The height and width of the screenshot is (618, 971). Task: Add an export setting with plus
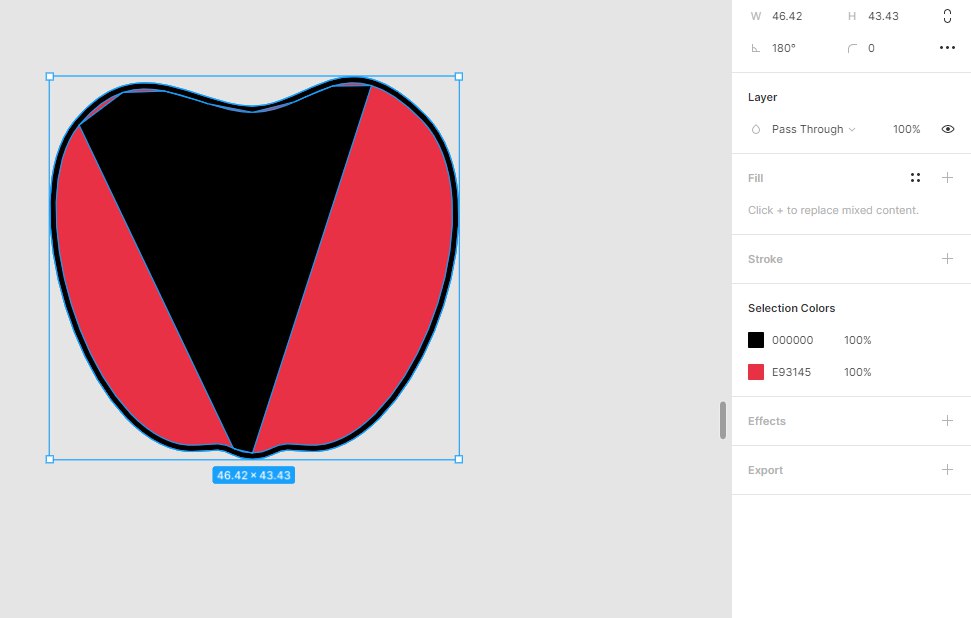click(x=947, y=470)
